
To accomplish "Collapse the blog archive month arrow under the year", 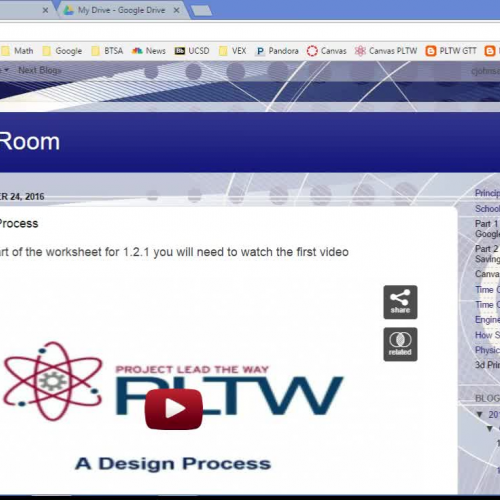I will click(490, 429).
